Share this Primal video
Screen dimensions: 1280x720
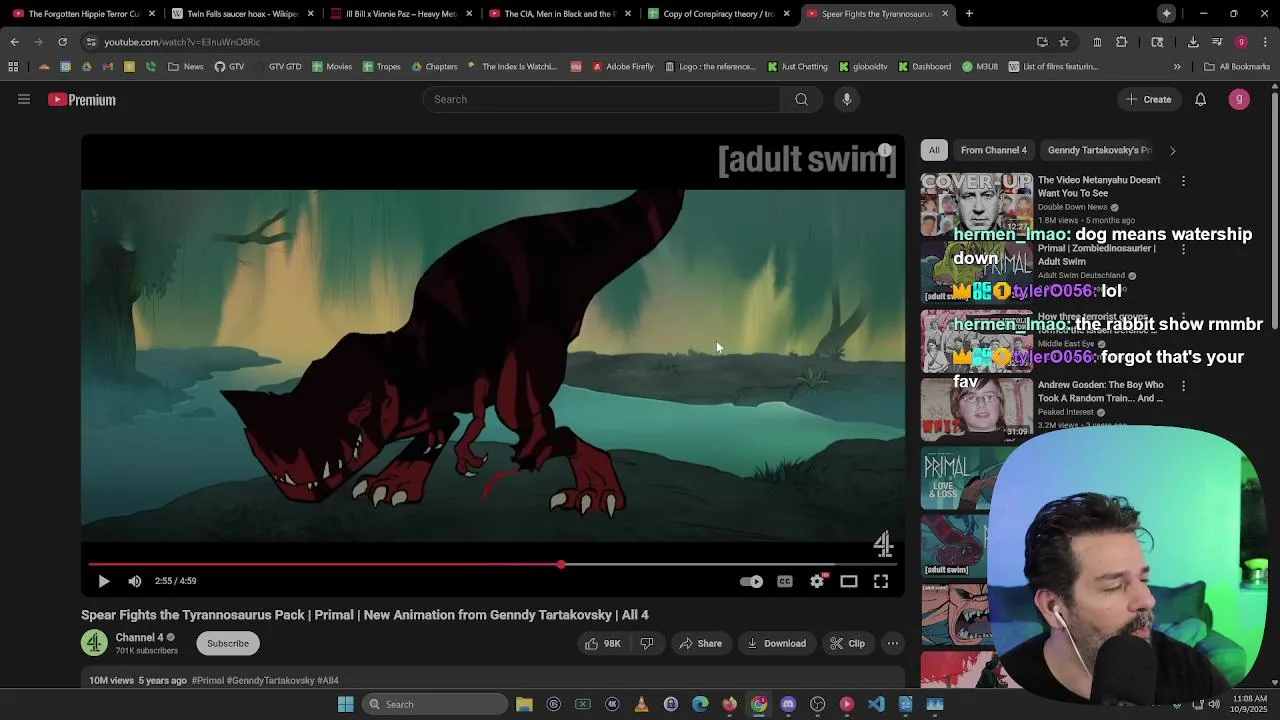(x=700, y=643)
